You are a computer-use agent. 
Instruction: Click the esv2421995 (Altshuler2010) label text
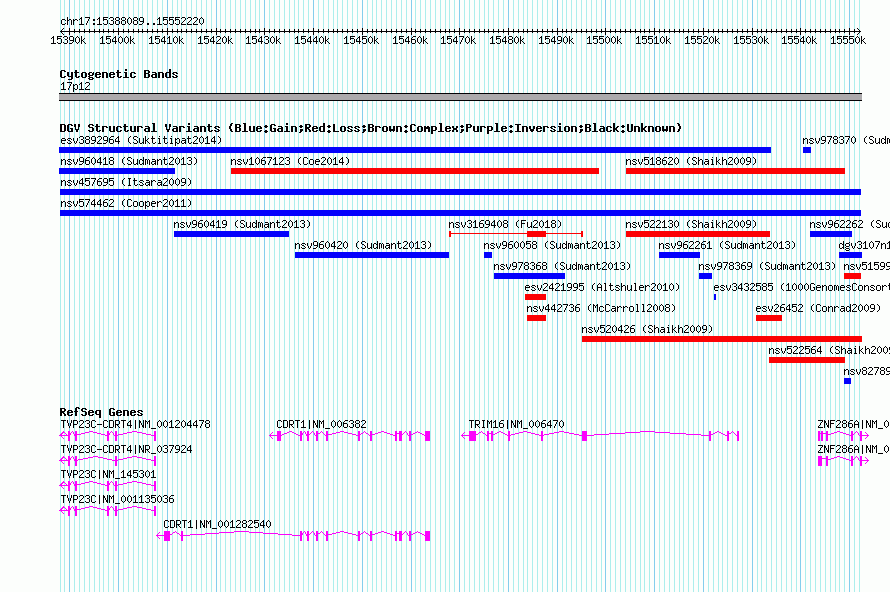(602, 287)
